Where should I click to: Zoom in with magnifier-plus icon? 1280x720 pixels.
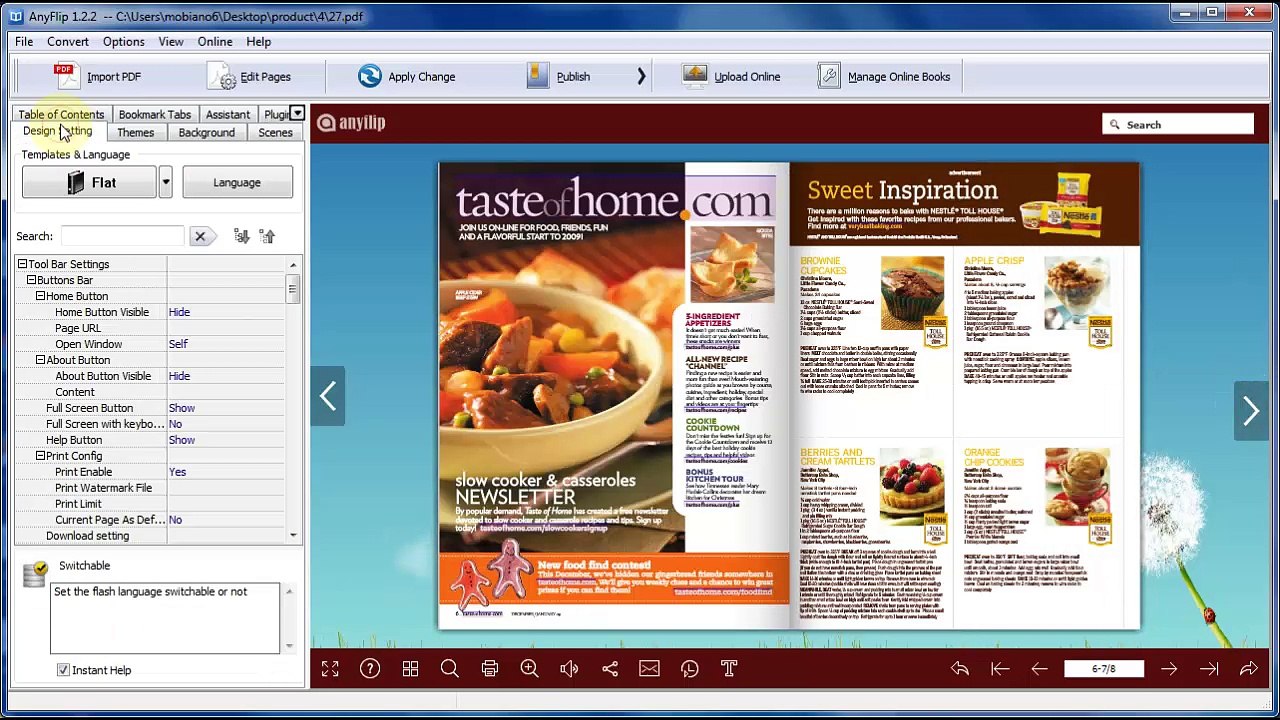530,669
